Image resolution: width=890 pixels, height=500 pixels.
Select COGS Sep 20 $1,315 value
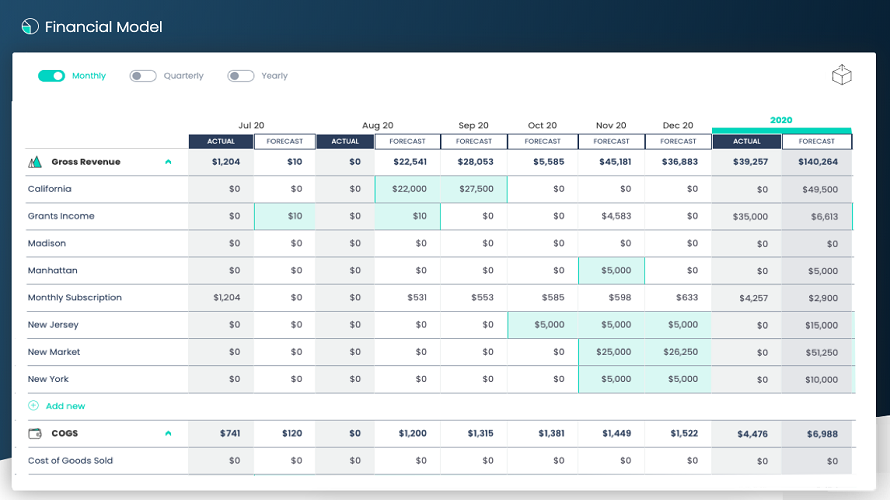[474, 433]
